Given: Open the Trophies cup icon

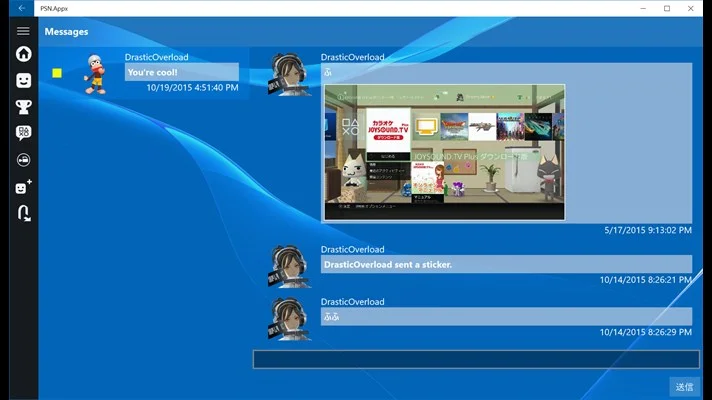Looking at the screenshot, I should click(x=24, y=107).
